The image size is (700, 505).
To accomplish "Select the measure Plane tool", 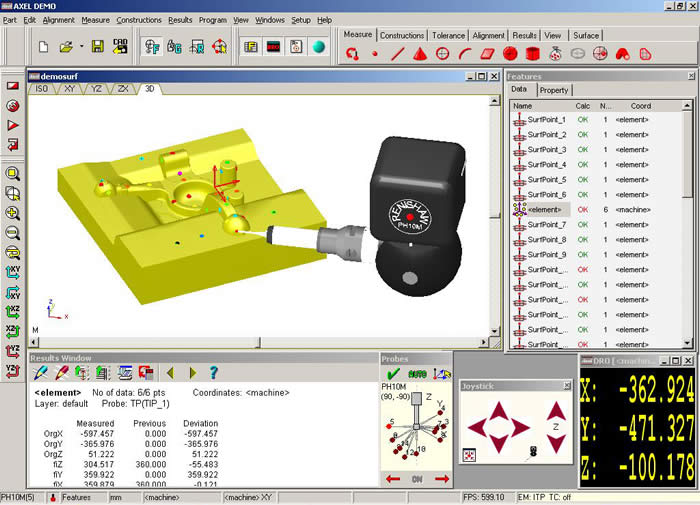I will pyautogui.click(x=488, y=54).
